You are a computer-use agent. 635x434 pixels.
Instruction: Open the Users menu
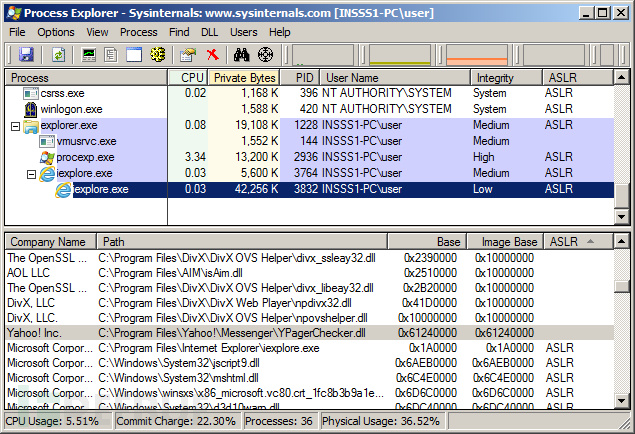click(243, 32)
